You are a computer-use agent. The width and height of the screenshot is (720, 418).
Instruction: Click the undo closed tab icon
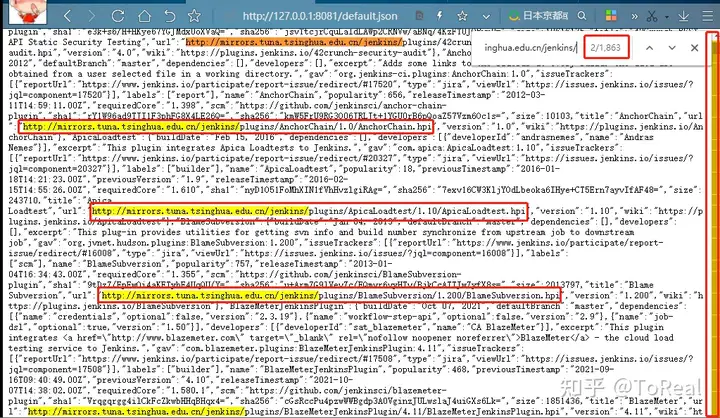tap(169, 16)
